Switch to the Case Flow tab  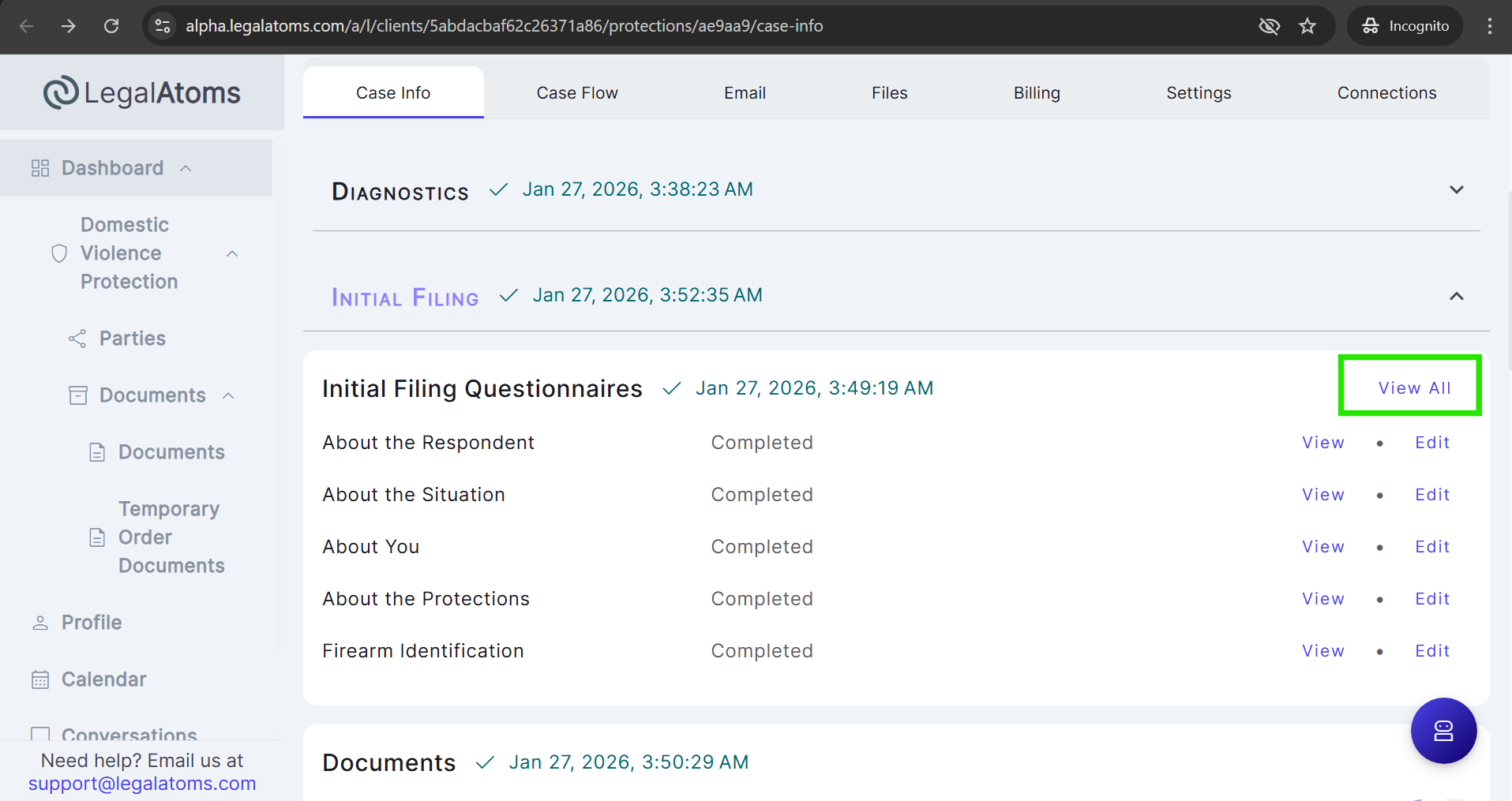pyautogui.click(x=576, y=93)
